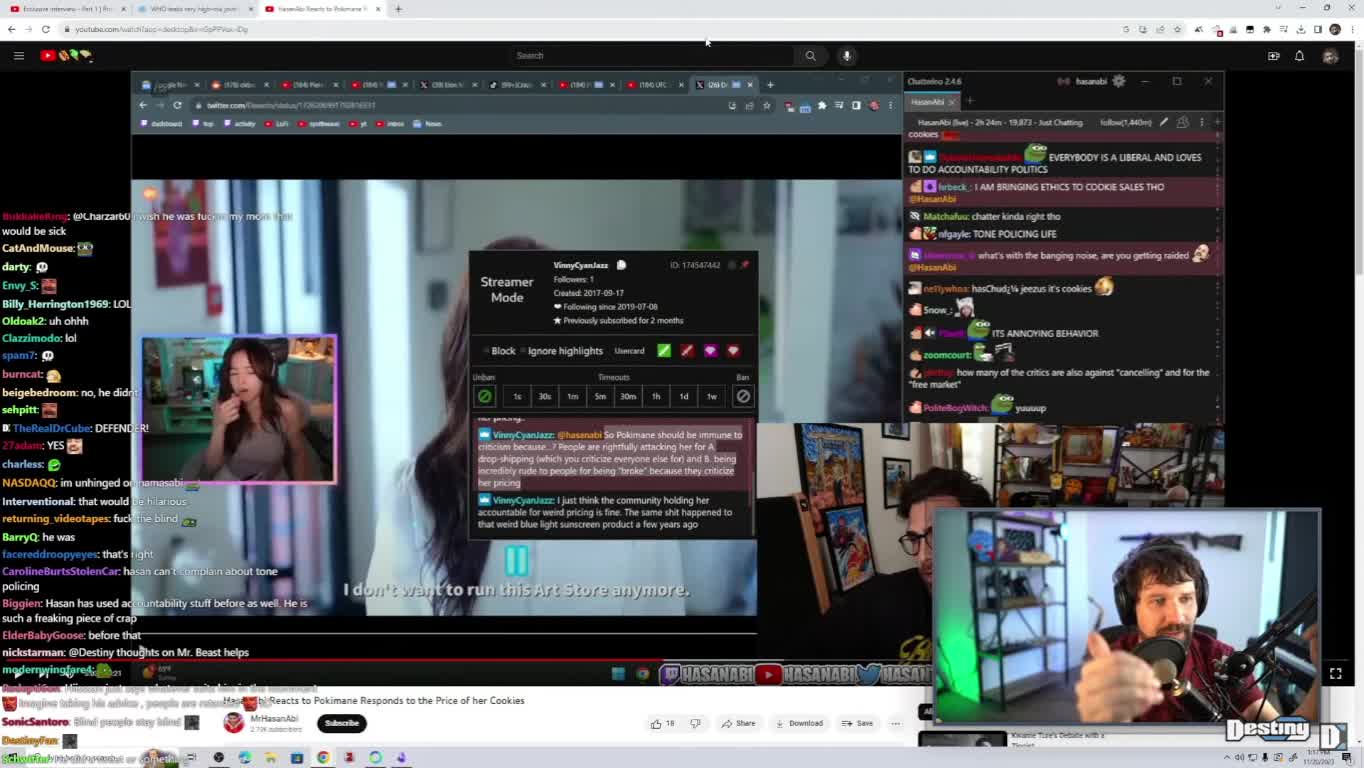Download the video
Viewport: 1364px width, 768px height.
[798, 723]
